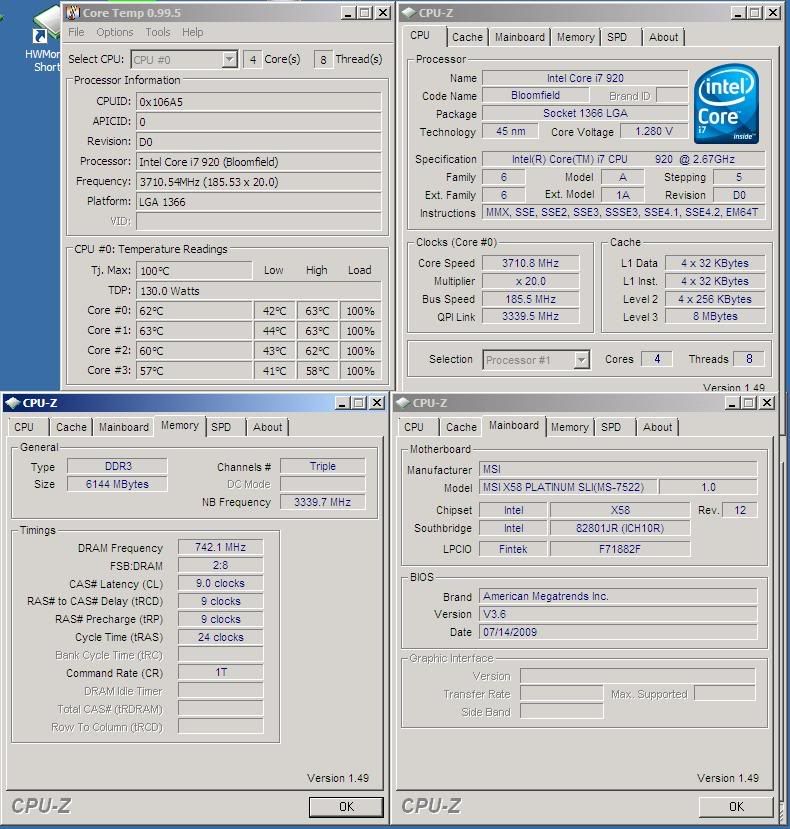Click the Core #3 temperature 57°C field
The height and width of the screenshot is (829, 790).
(x=194, y=371)
